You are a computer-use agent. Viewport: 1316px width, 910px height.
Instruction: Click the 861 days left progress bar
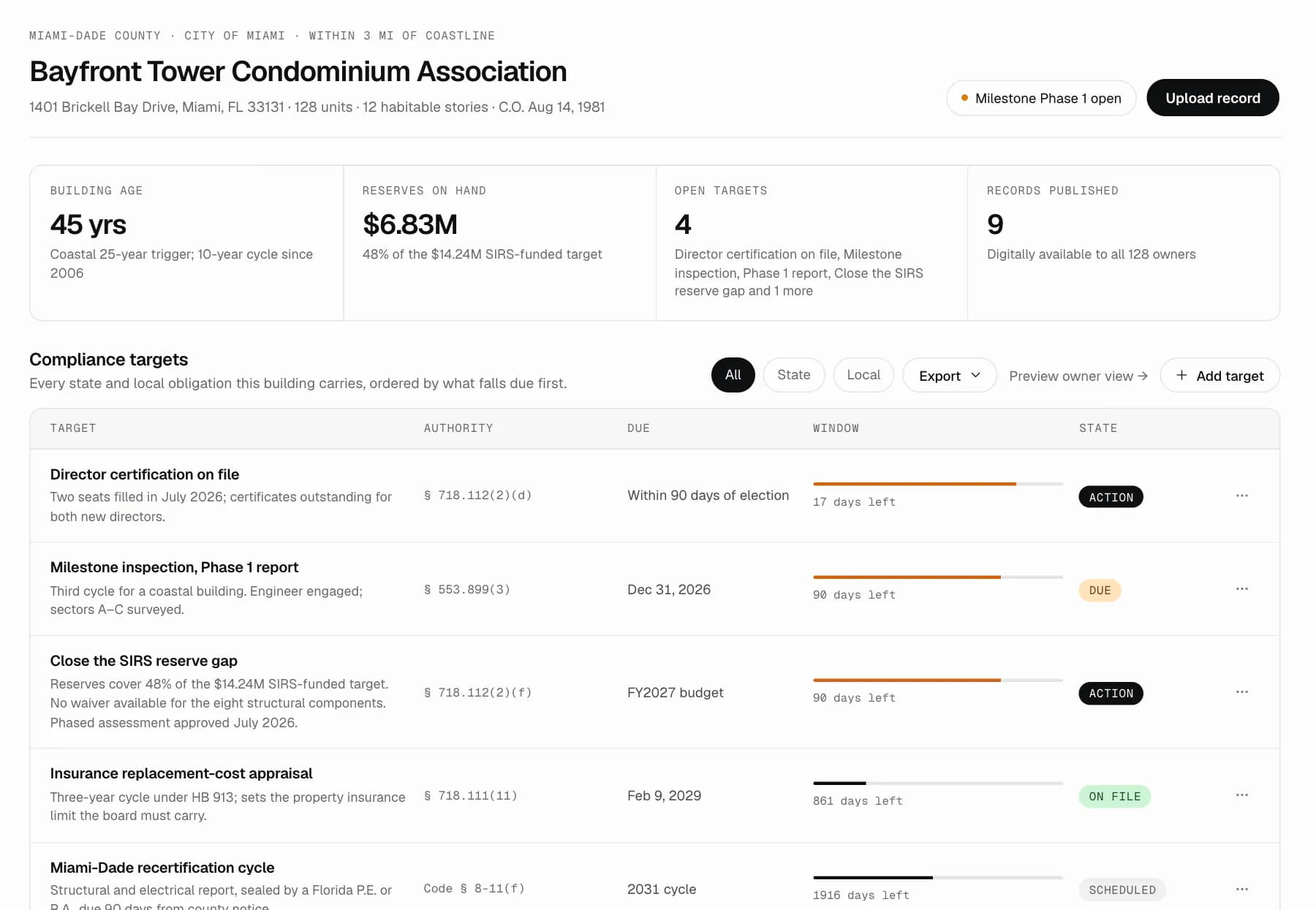[937, 784]
